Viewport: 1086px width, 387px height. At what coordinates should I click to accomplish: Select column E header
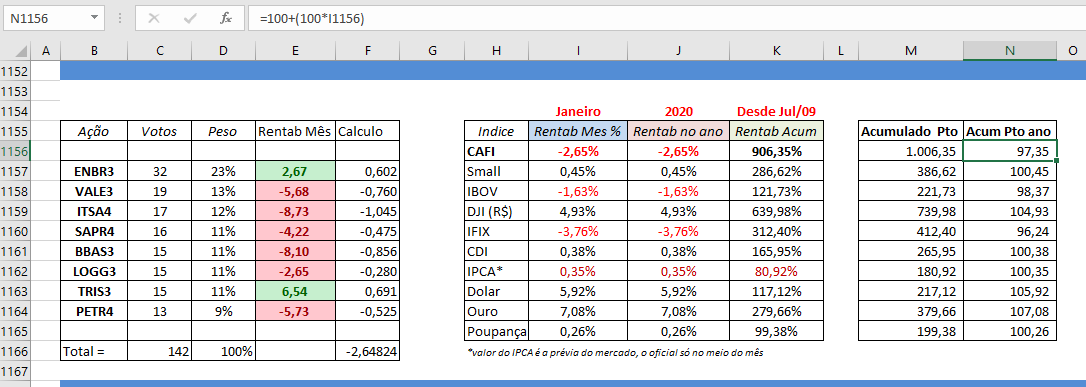pyautogui.click(x=296, y=51)
